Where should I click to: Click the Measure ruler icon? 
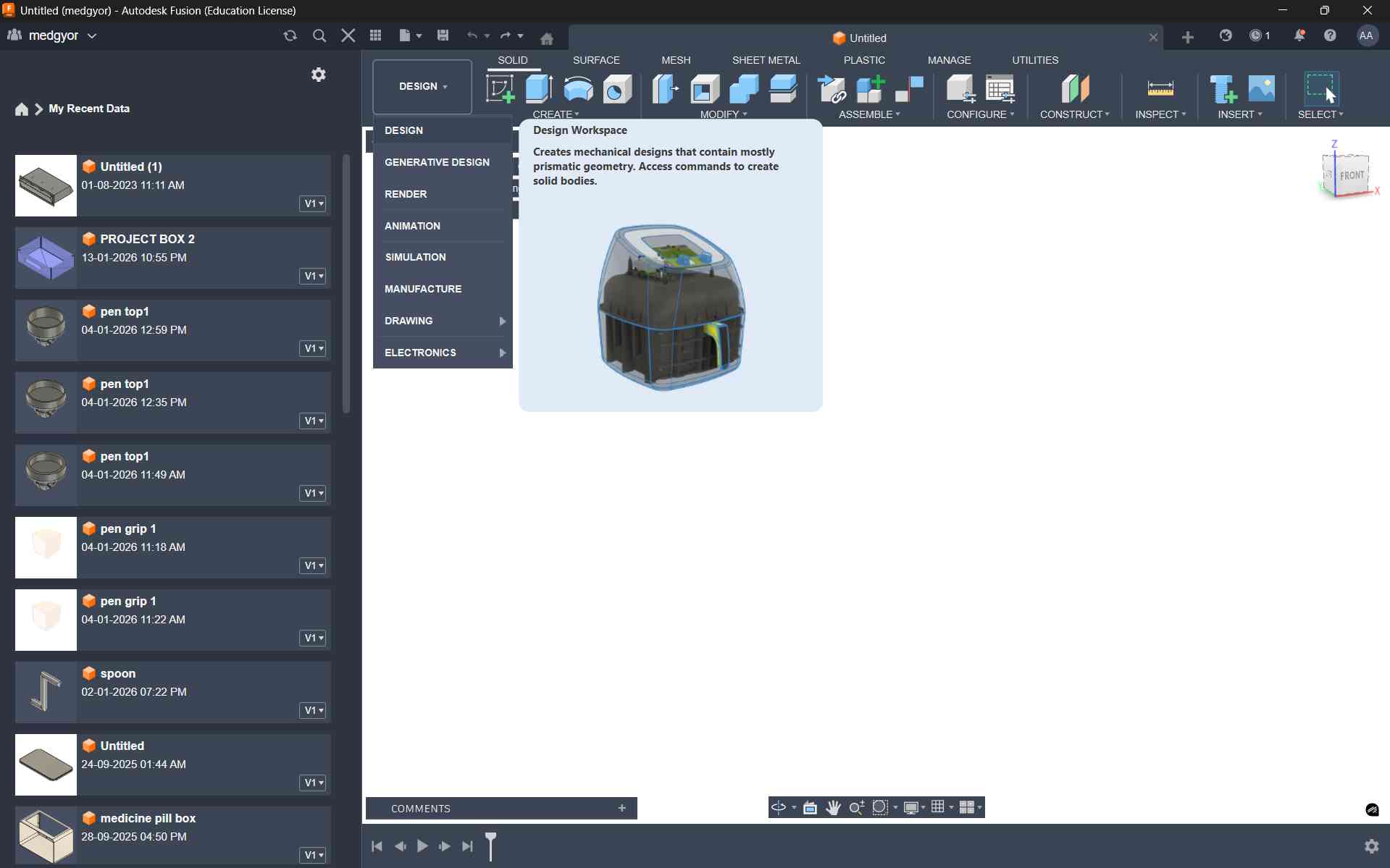click(1160, 89)
